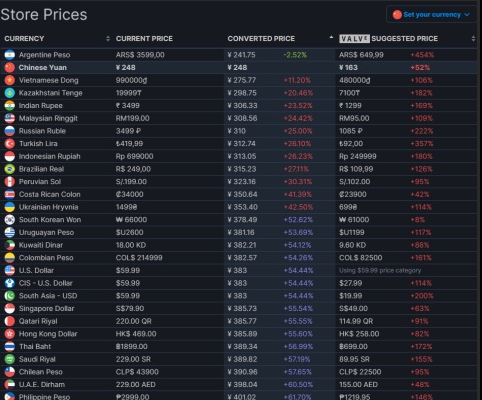482x400 pixels.
Task: Click the Kazakhstani Tenge flag icon
Action: tap(10, 93)
